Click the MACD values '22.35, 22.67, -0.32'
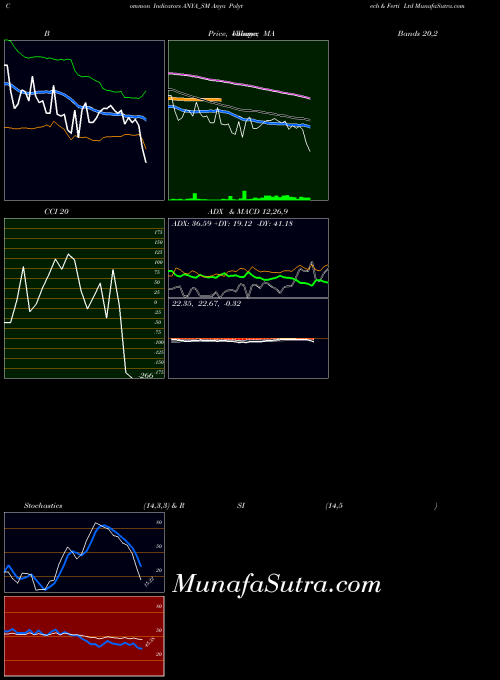 coord(206,304)
